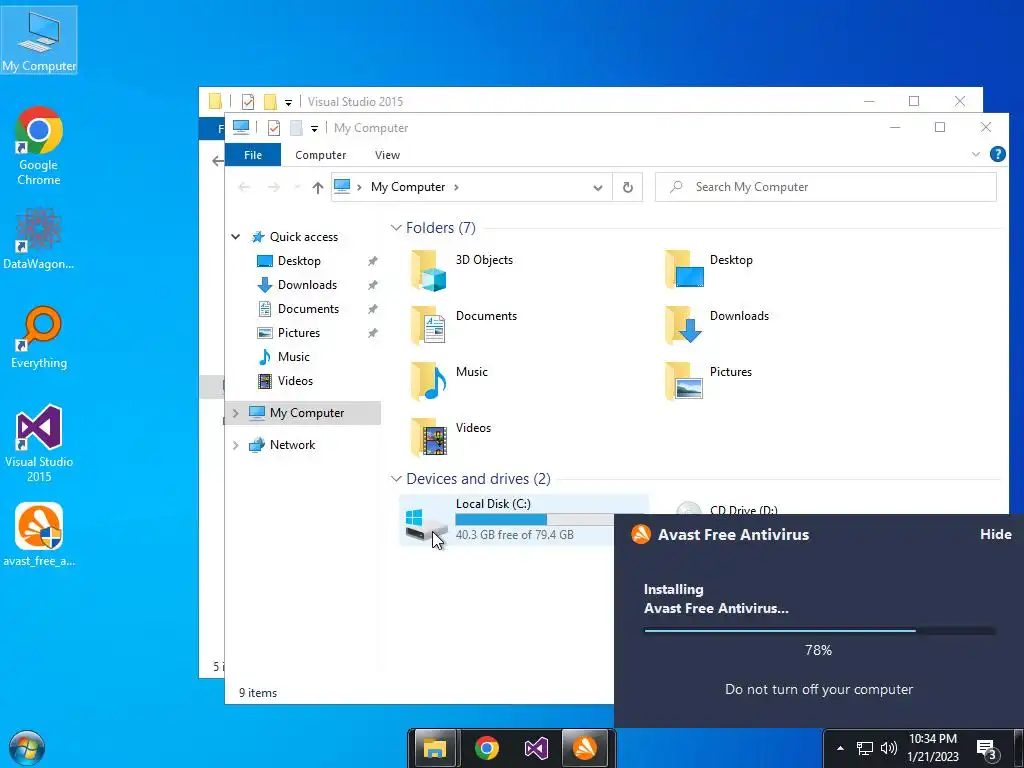Select Desktop under Quick access

coord(298,261)
